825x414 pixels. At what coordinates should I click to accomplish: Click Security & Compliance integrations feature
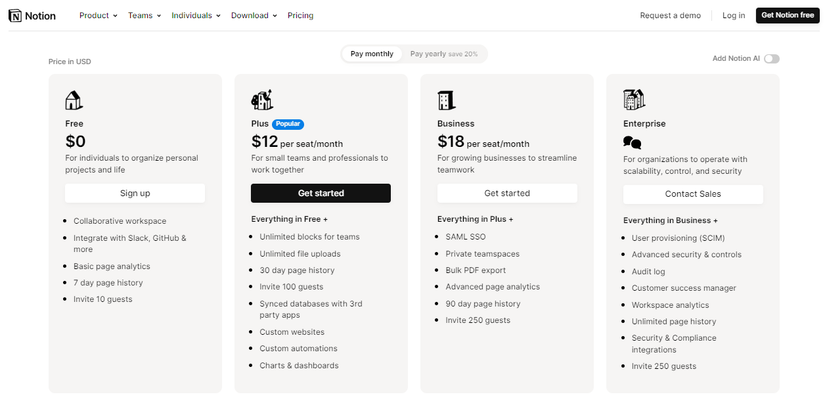point(674,344)
